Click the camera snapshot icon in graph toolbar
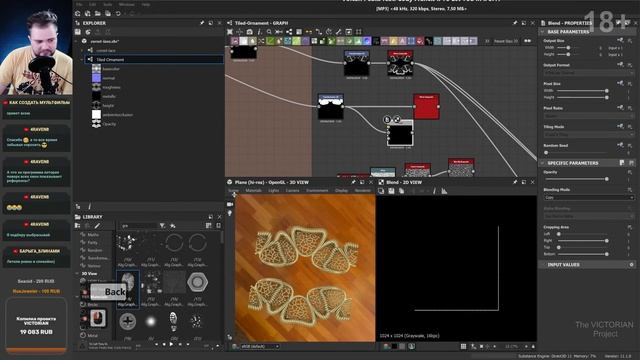Viewport: 640px width, 360px height. tap(249, 32)
